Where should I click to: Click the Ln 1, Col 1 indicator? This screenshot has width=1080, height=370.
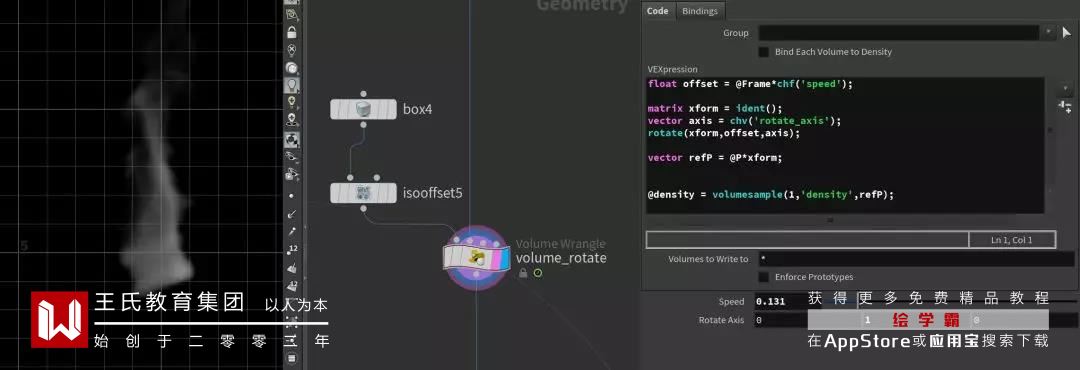coord(1012,240)
